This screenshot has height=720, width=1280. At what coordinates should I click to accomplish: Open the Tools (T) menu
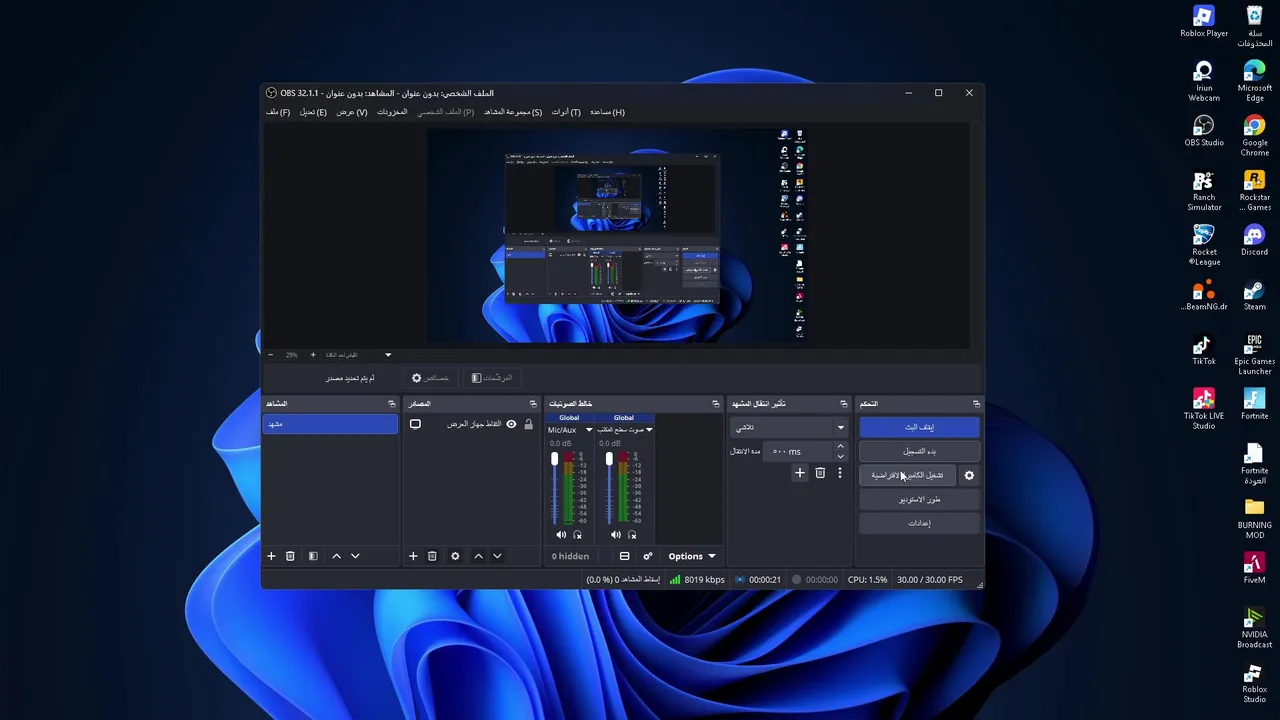click(566, 112)
